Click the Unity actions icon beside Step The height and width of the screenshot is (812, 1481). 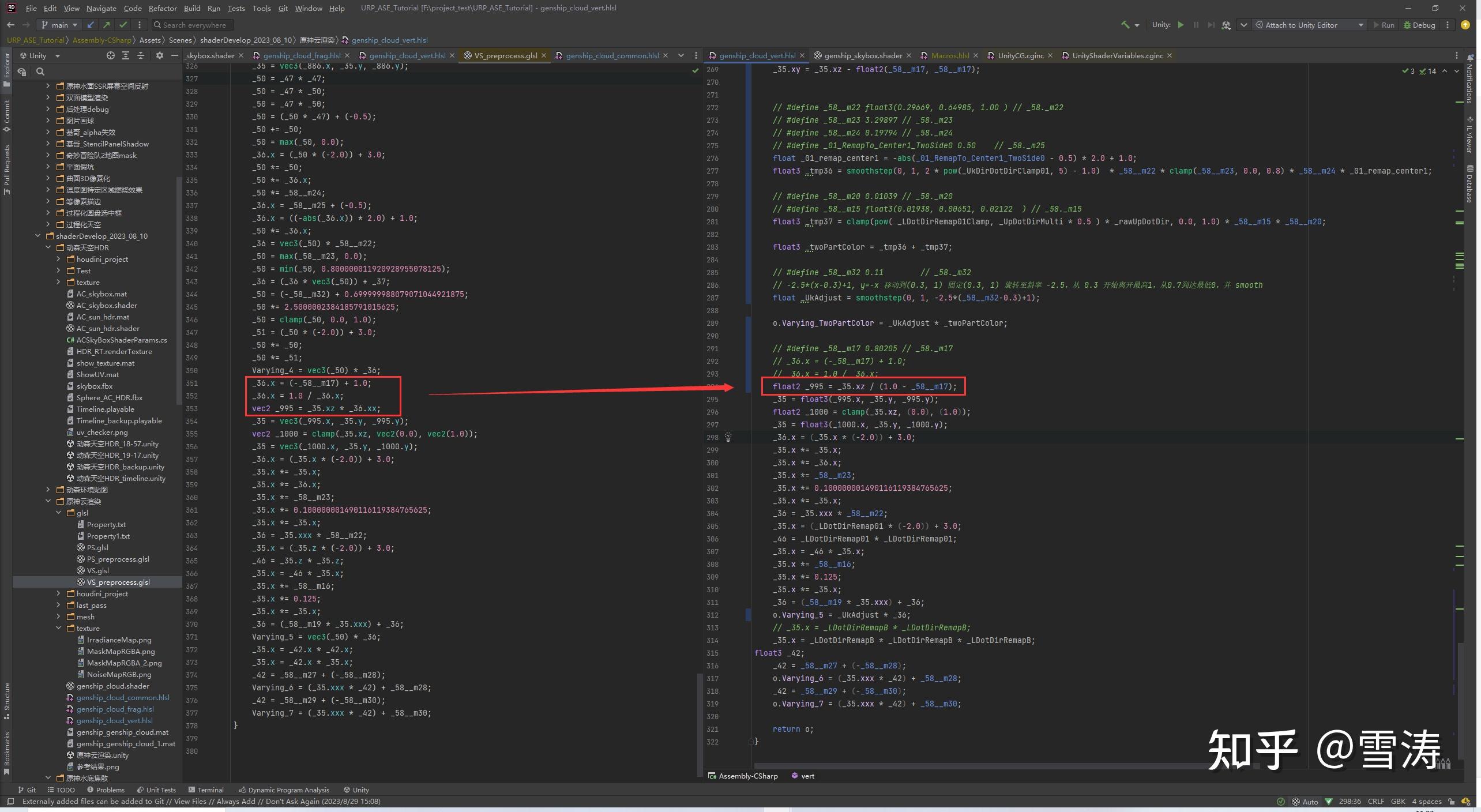[1226, 25]
